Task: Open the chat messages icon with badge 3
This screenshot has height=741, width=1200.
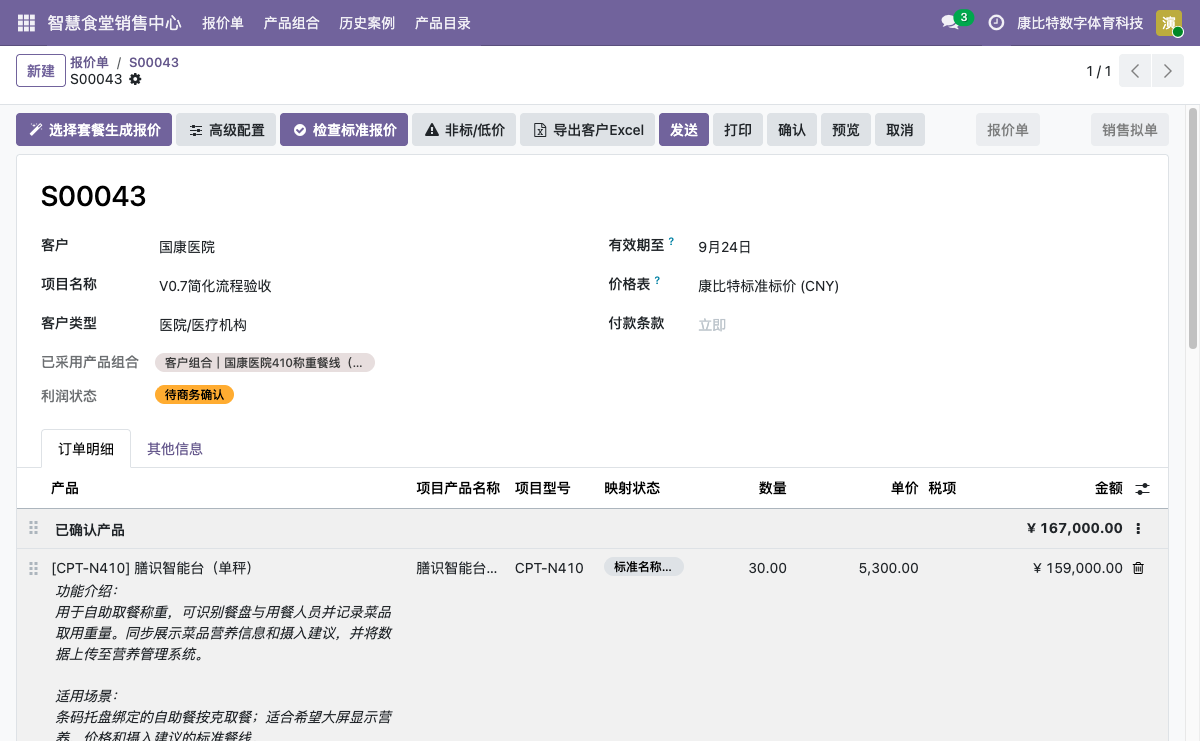Action: [950, 22]
